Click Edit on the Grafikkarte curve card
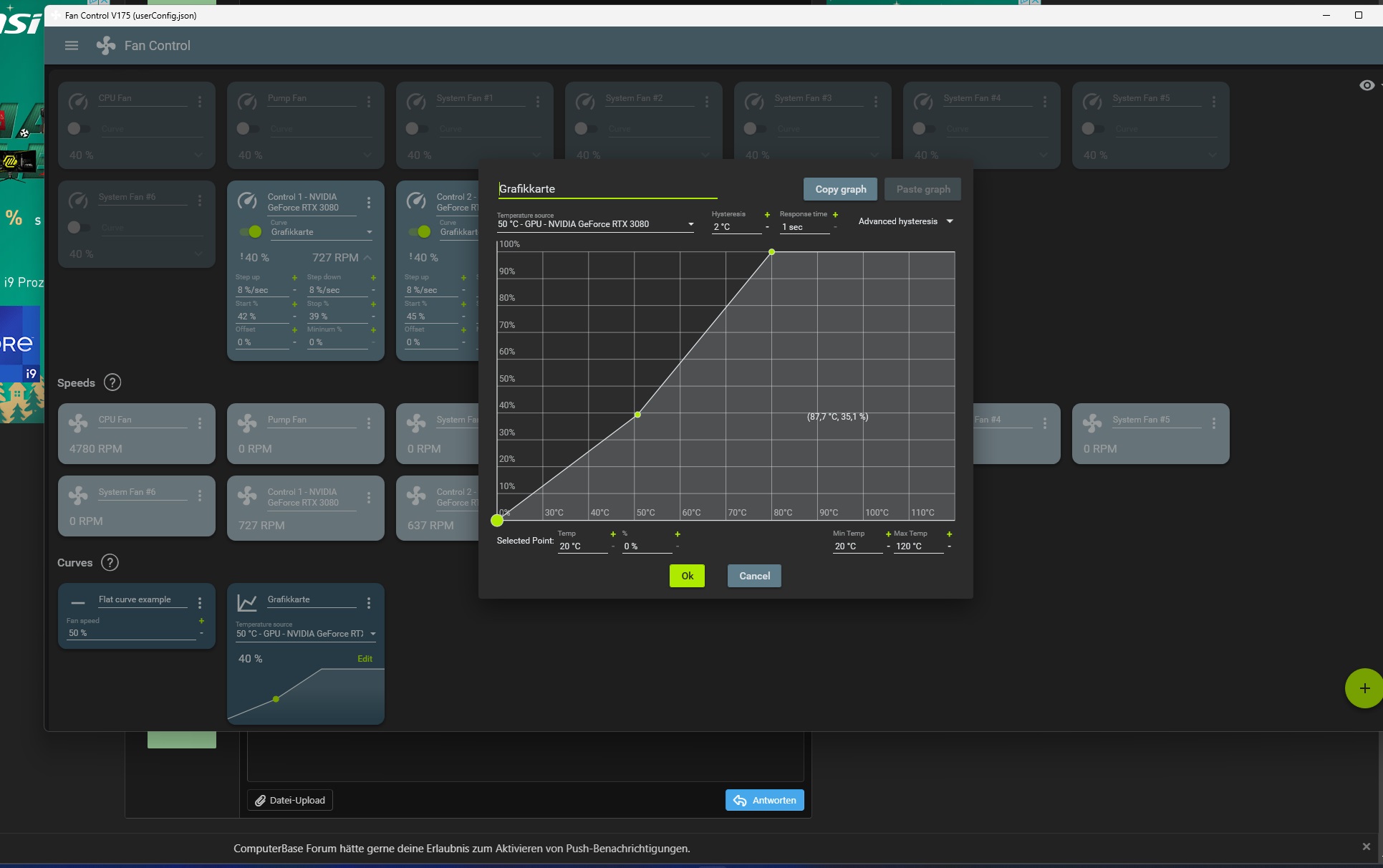The image size is (1383, 868). [x=365, y=659]
